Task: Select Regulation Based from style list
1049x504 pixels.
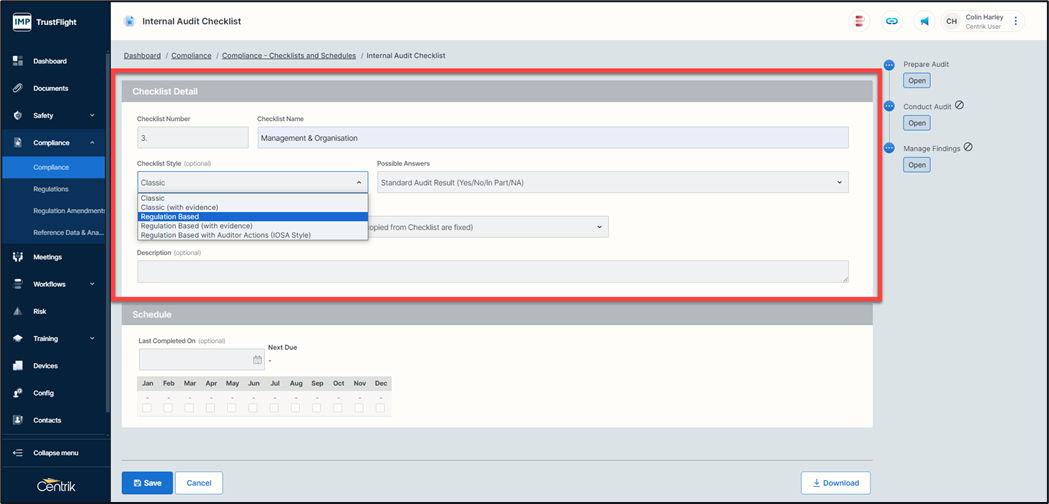Action: coord(170,217)
